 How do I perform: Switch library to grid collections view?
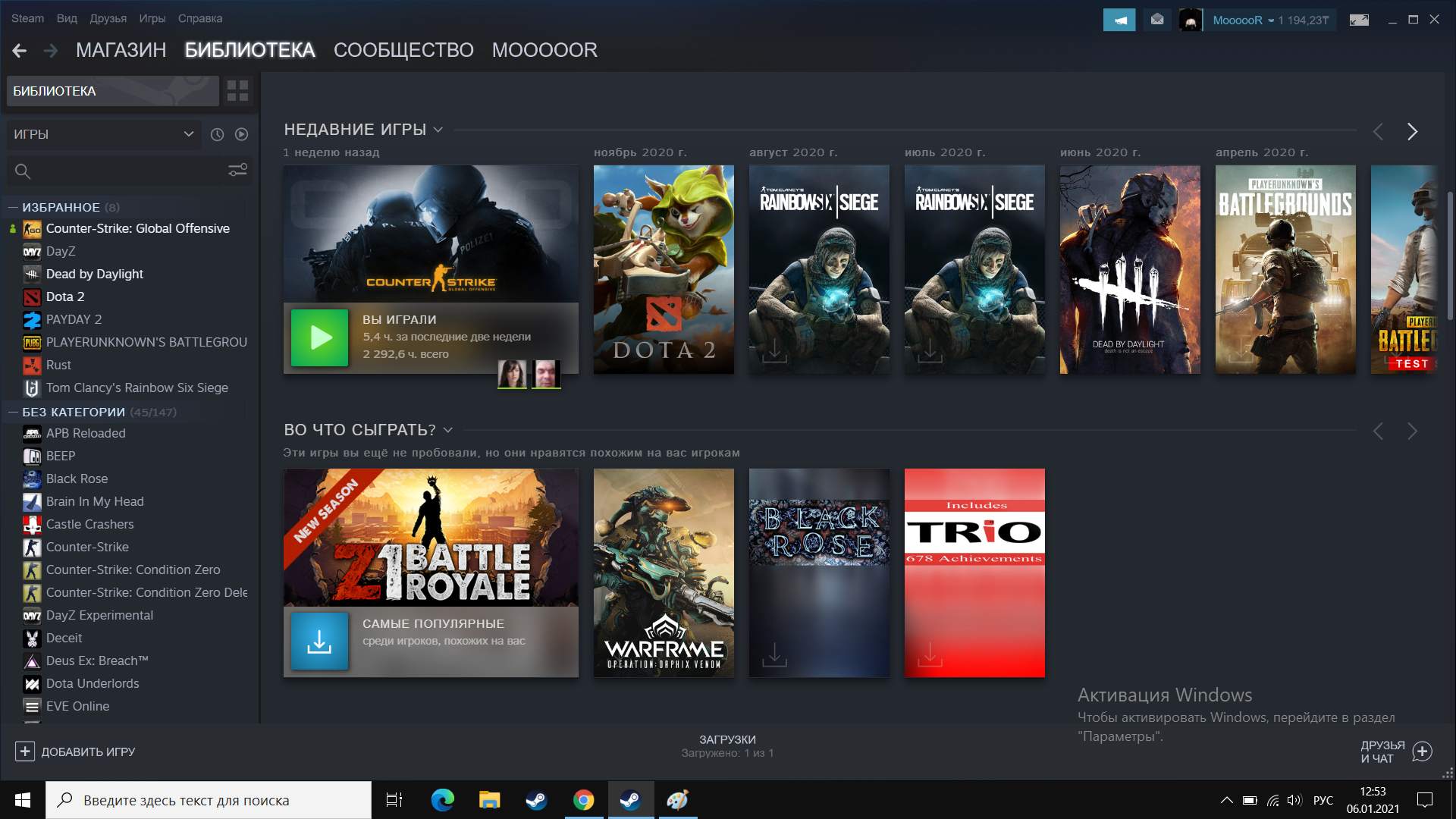(238, 91)
